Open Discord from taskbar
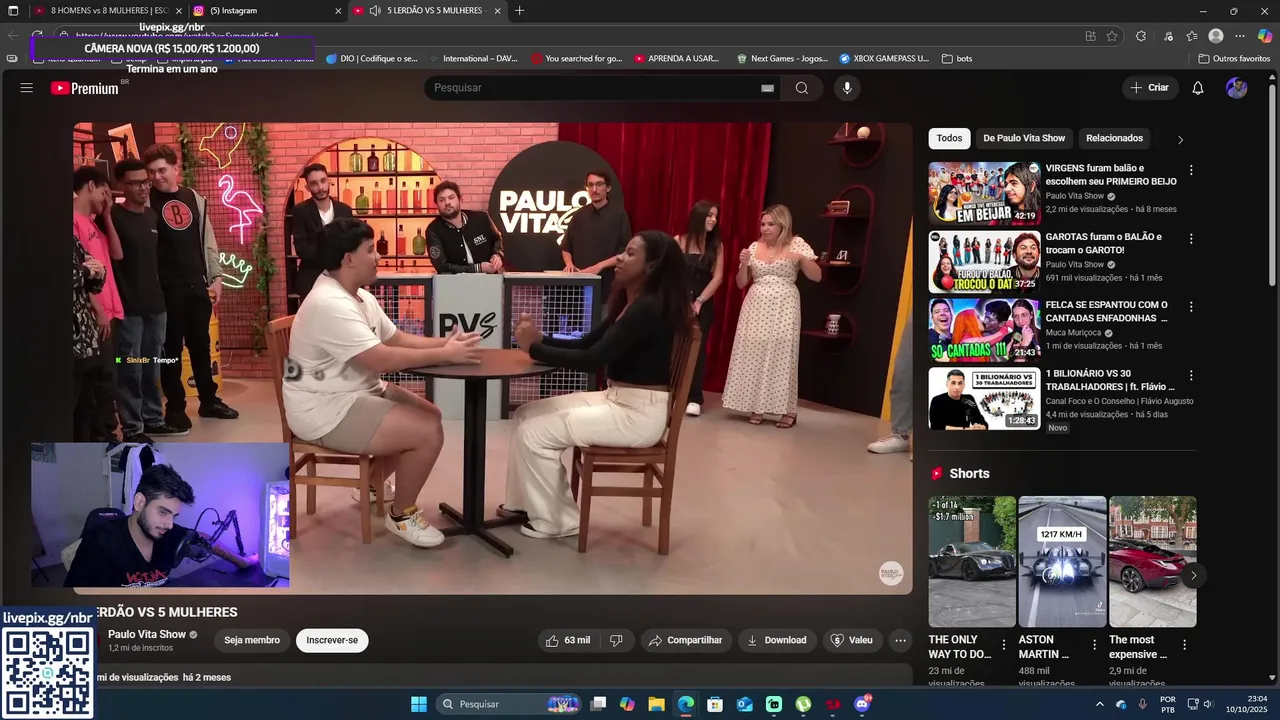This screenshot has width=1280, height=720. [x=862, y=704]
